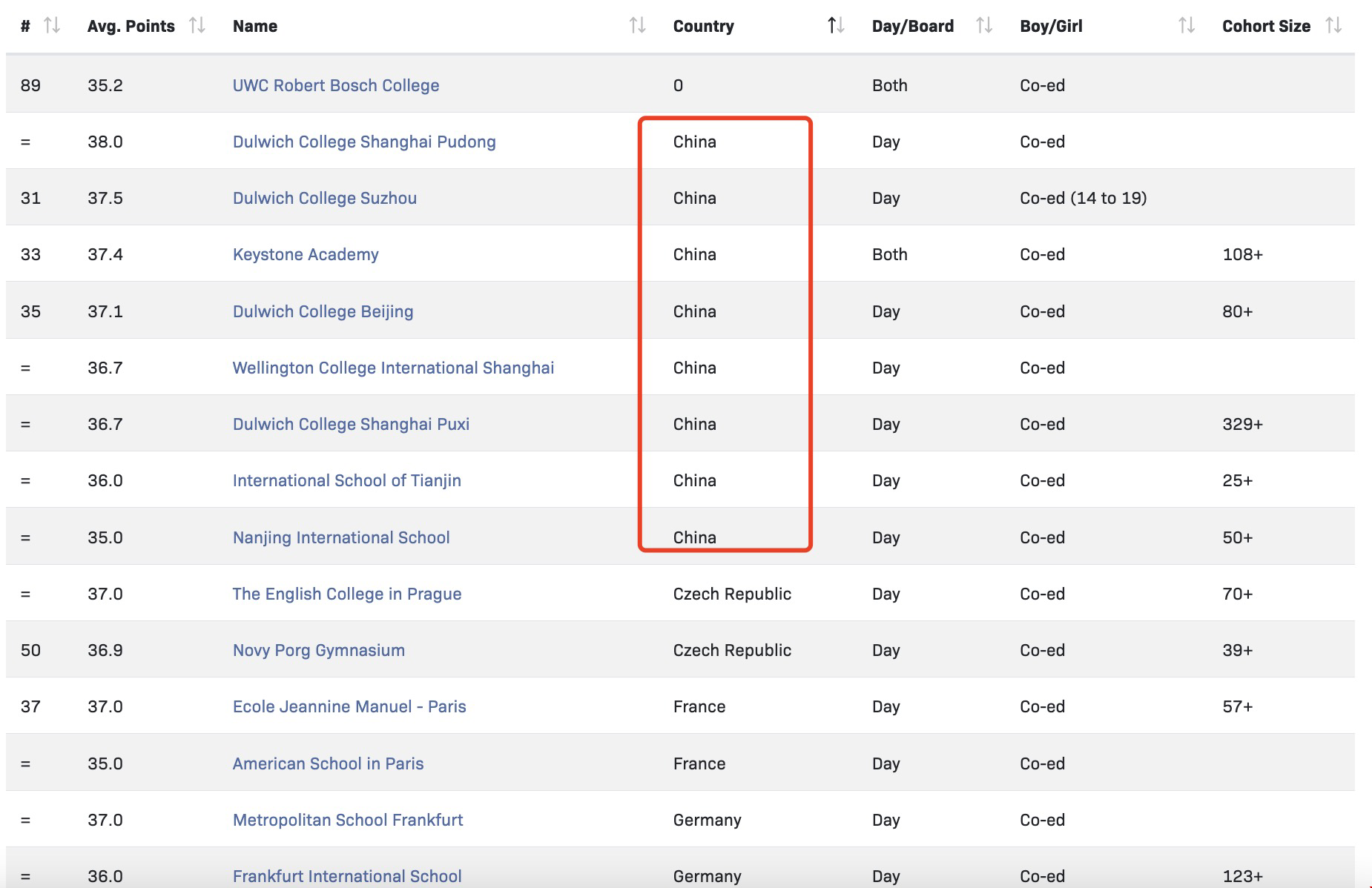Sort table by Name column arrows
The height and width of the screenshot is (888, 1372).
pos(638,26)
